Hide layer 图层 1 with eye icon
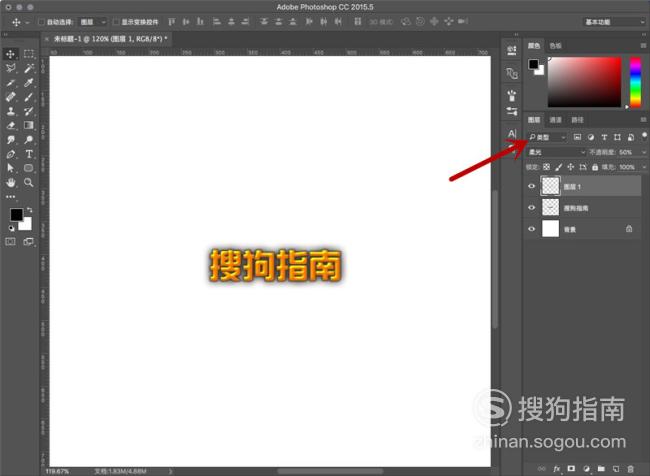650x476 pixels. click(x=531, y=186)
